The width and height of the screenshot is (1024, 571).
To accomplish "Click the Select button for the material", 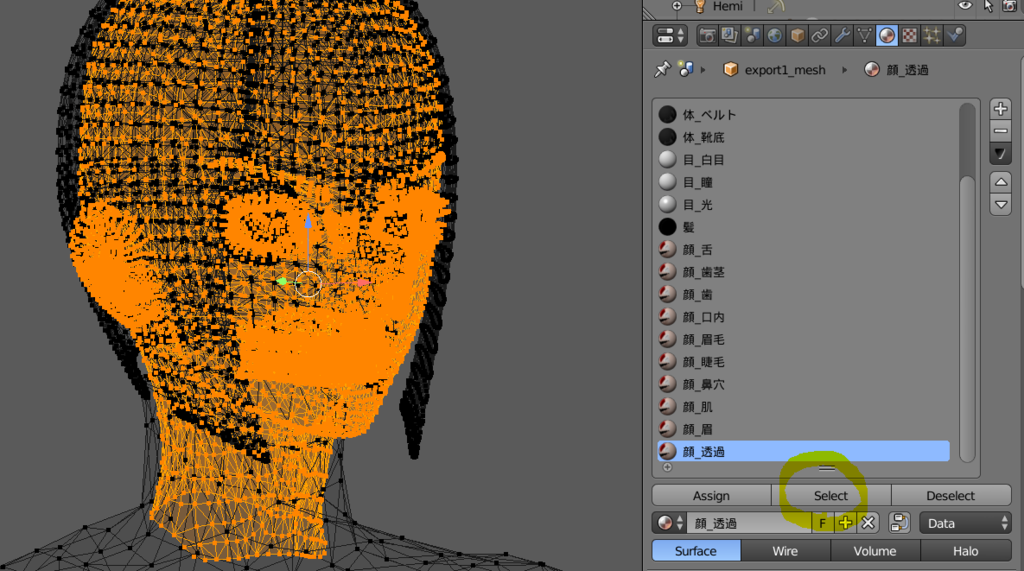I will pyautogui.click(x=831, y=495).
